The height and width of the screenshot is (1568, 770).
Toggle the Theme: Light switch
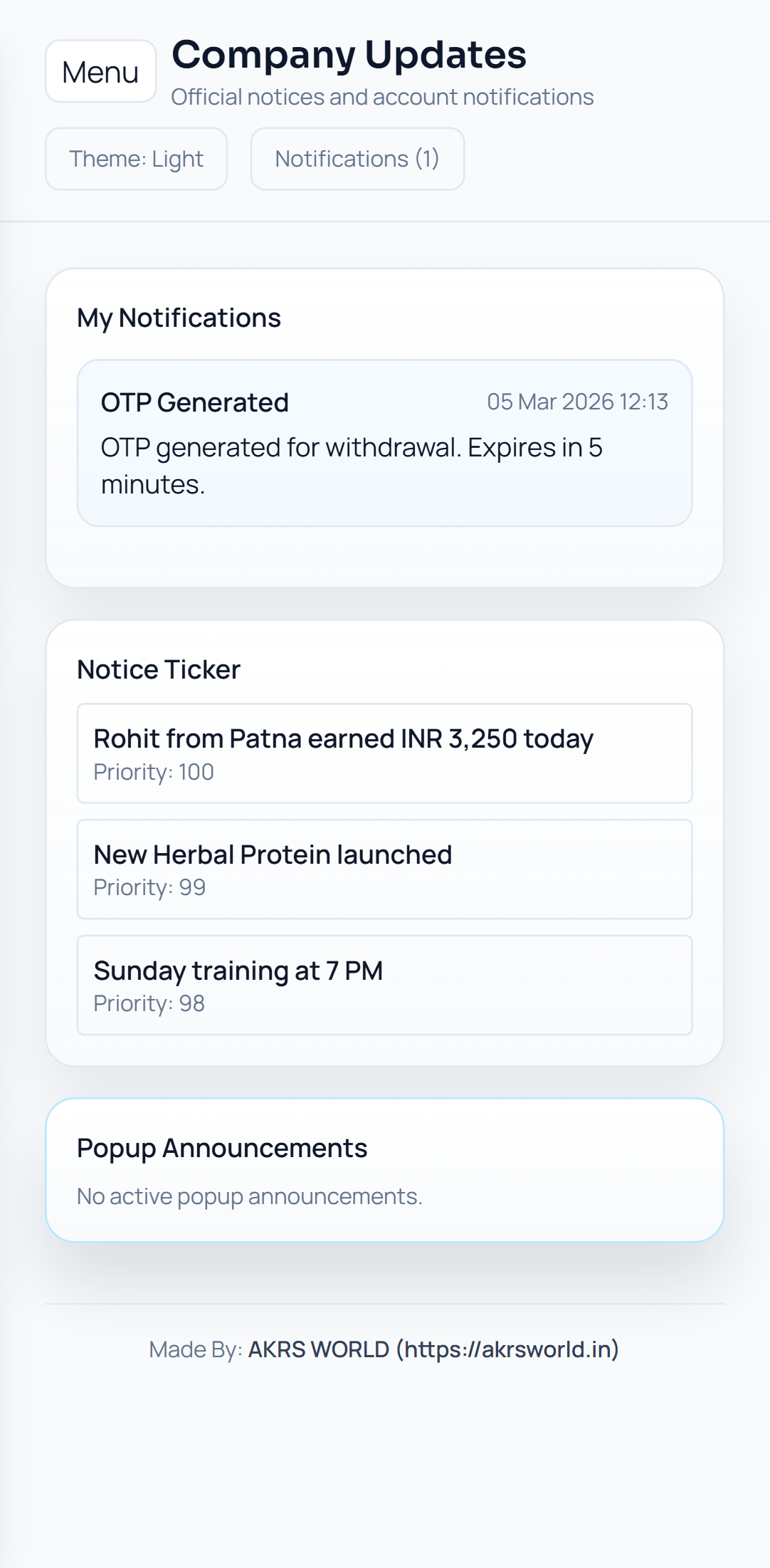pos(136,159)
